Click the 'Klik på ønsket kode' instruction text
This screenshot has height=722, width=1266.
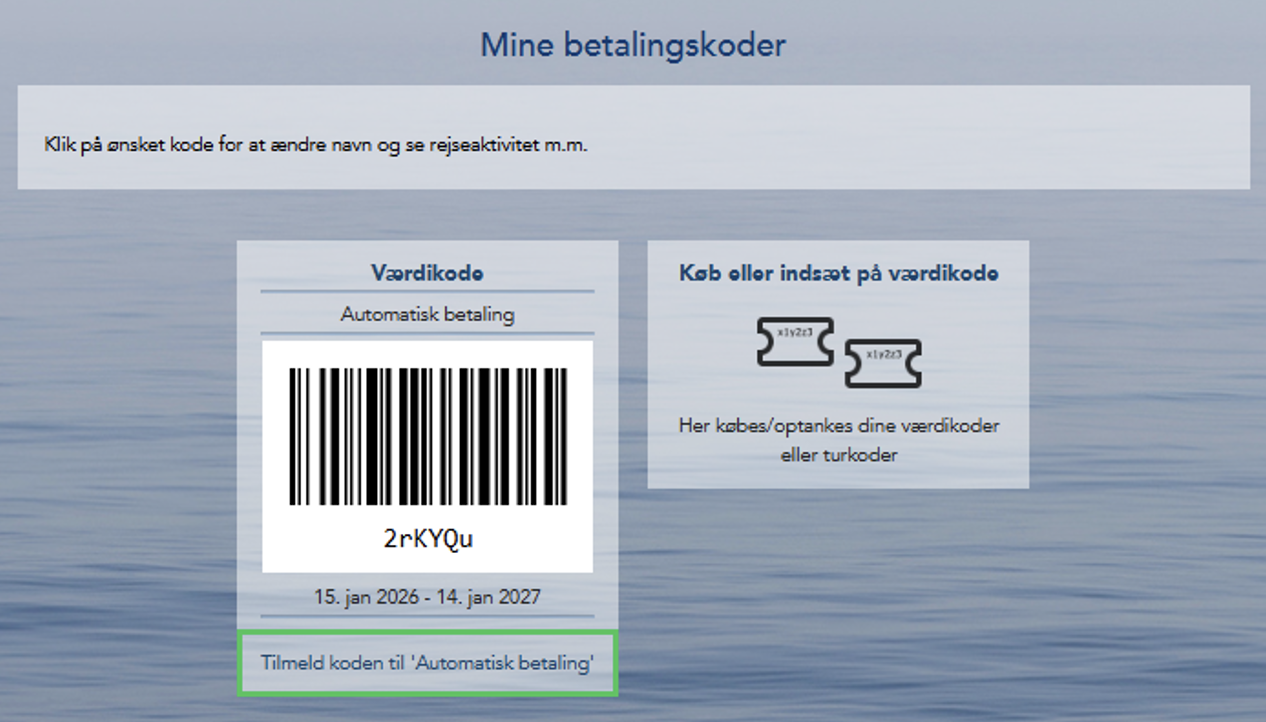[x=316, y=145]
